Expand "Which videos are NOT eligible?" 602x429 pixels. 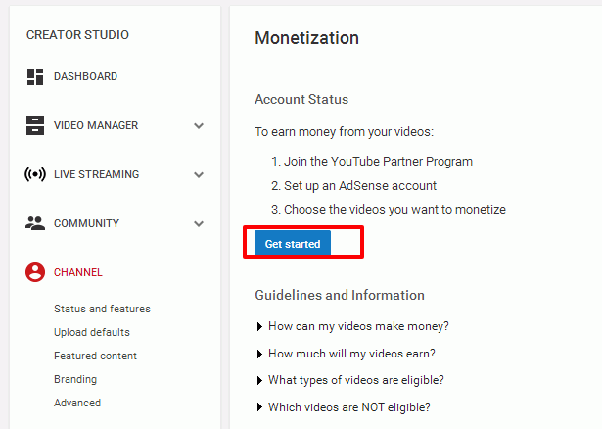[x=343, y=407]
